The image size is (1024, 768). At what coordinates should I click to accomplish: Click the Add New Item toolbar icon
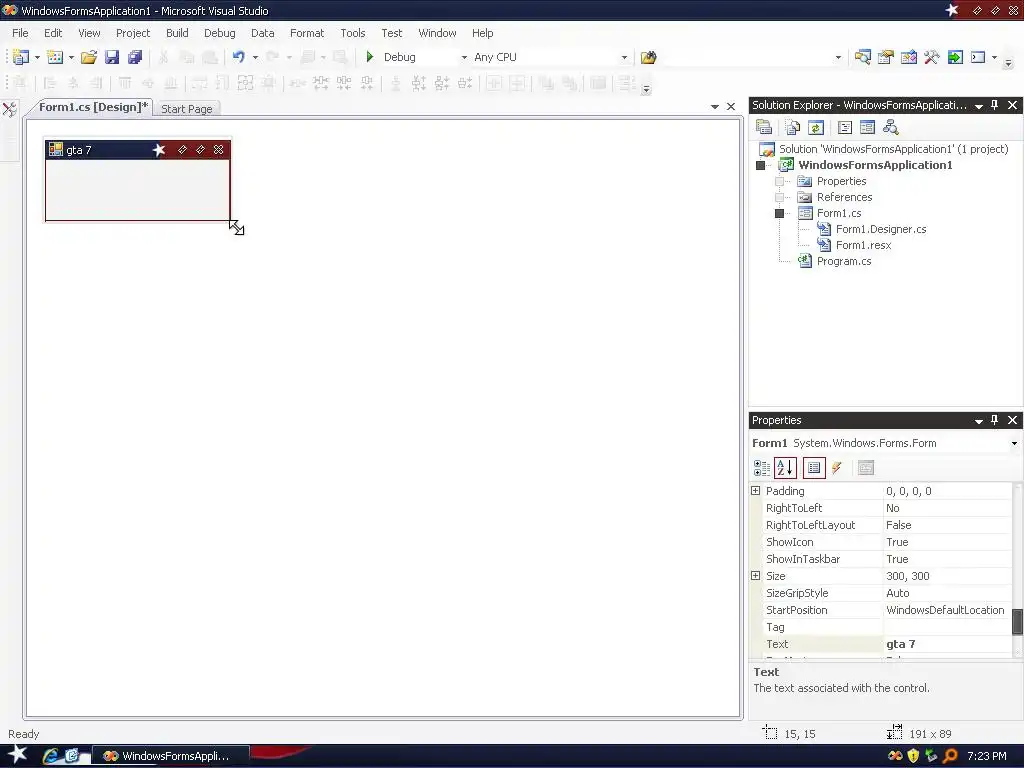point(56,57)
